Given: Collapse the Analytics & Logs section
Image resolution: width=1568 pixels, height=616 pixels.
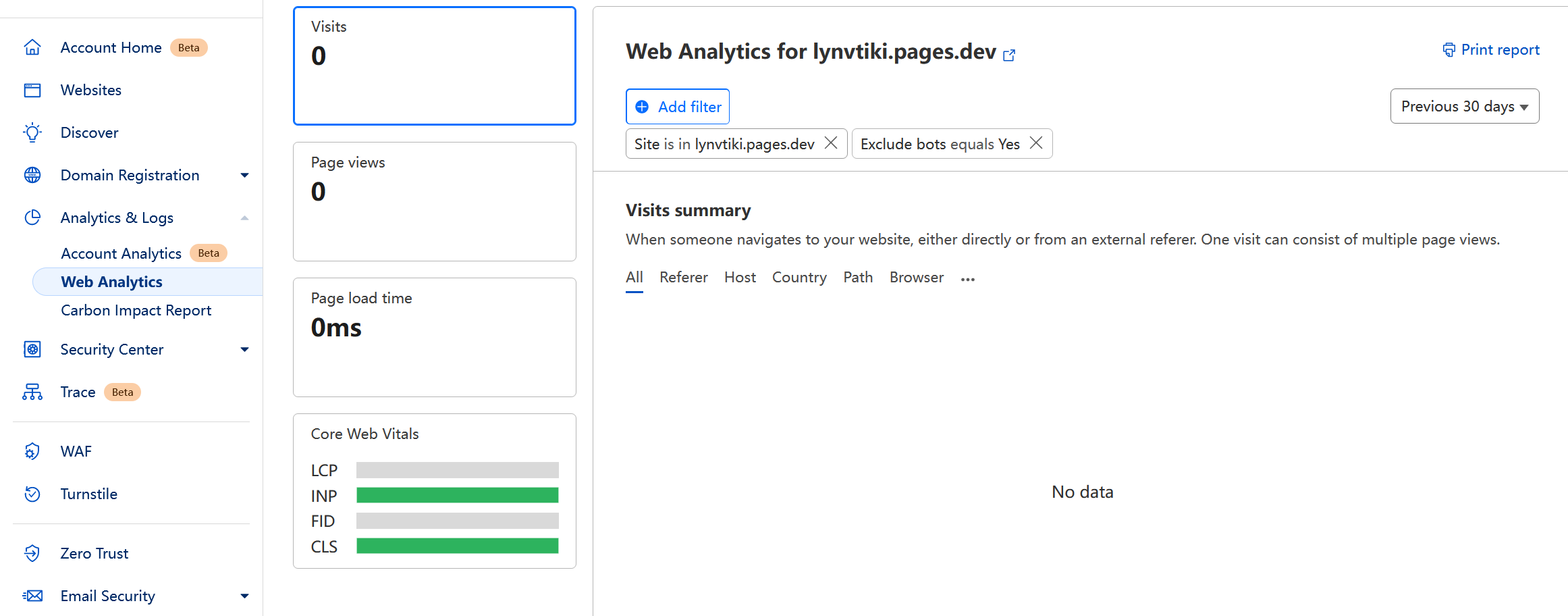Looking at the screenshot, I should [244, 217].
